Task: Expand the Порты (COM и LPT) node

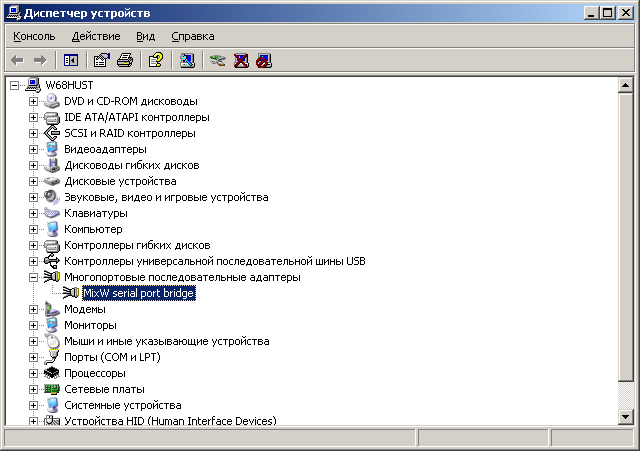Action: coord(34,357)
